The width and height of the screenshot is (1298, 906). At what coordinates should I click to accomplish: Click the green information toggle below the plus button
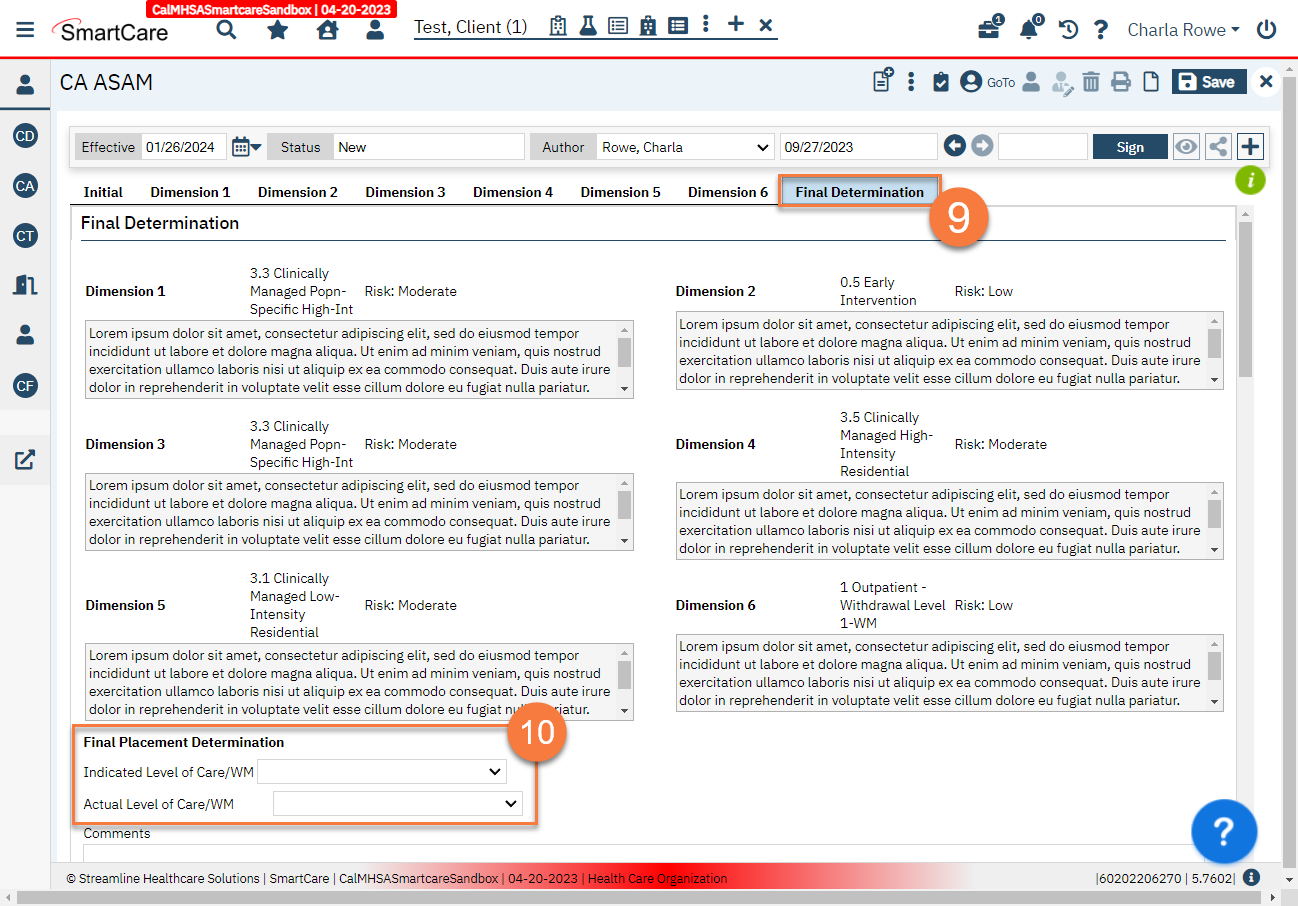[1252, 180]
